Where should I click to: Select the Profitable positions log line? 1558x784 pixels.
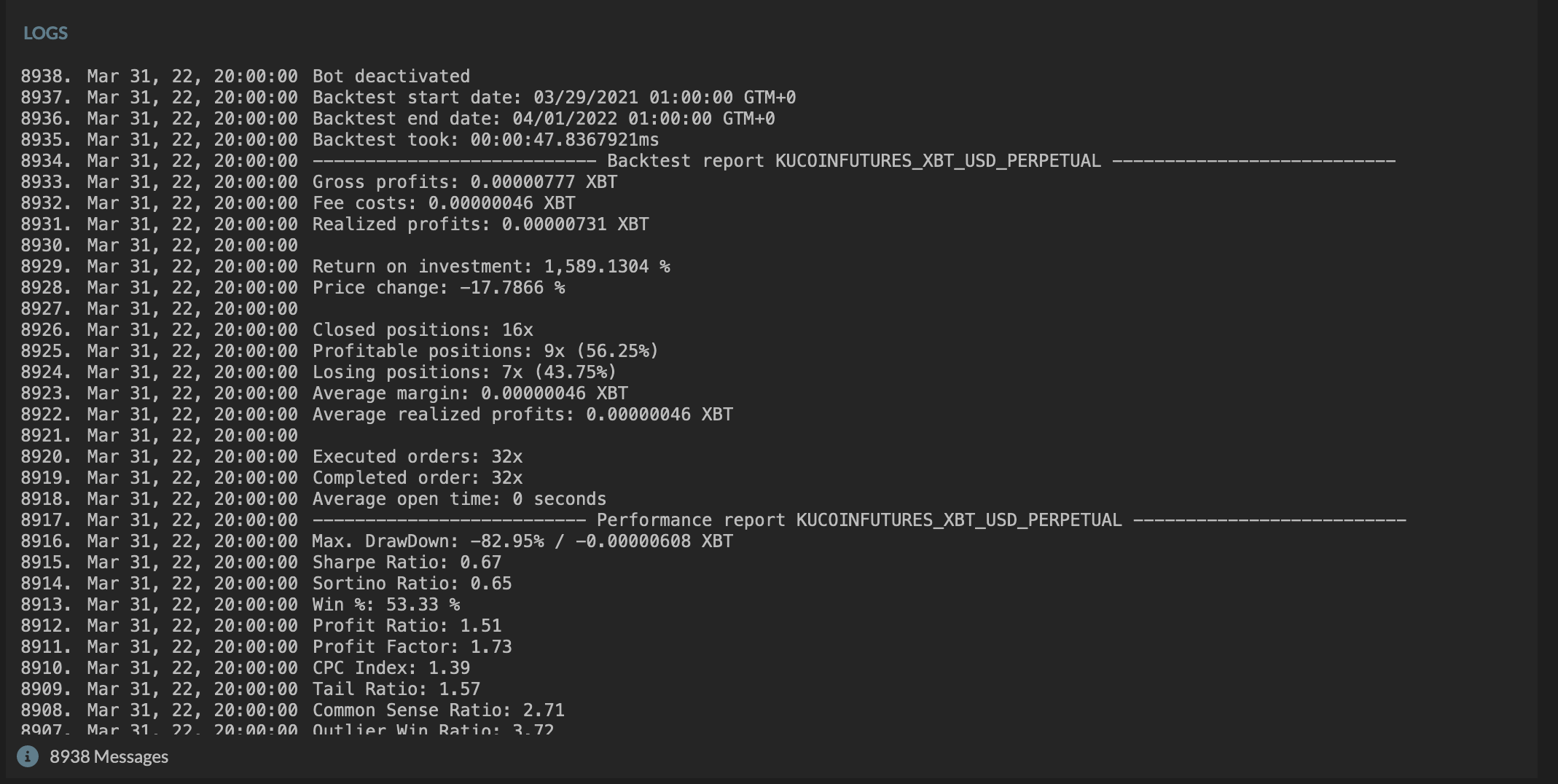[340, 351]
